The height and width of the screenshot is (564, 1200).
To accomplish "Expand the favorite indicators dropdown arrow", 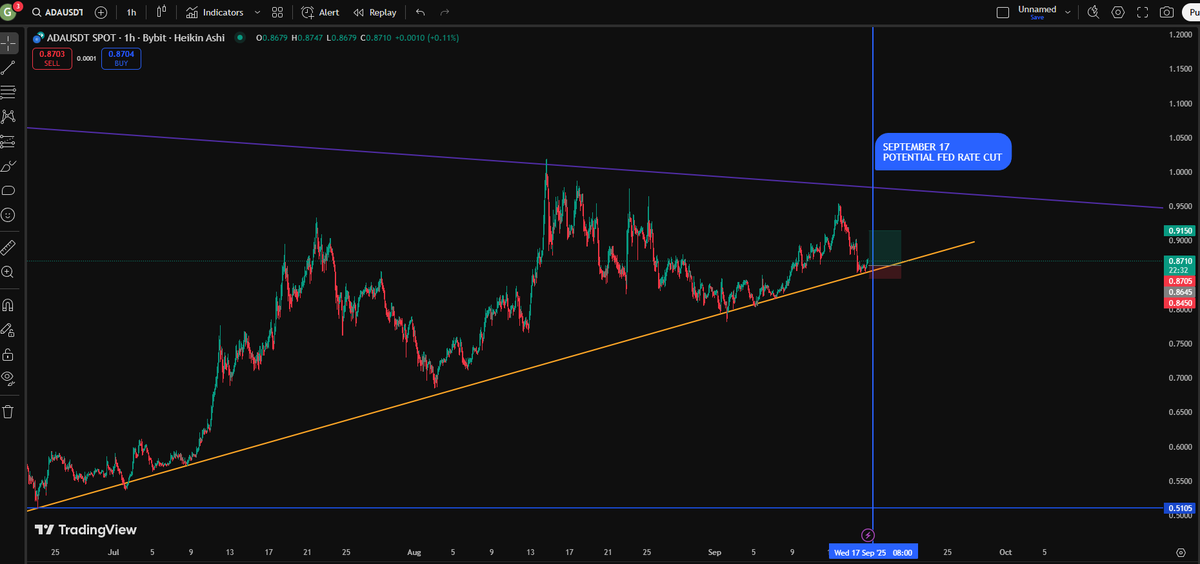I will pyautogui.click(x=257, y=12).
